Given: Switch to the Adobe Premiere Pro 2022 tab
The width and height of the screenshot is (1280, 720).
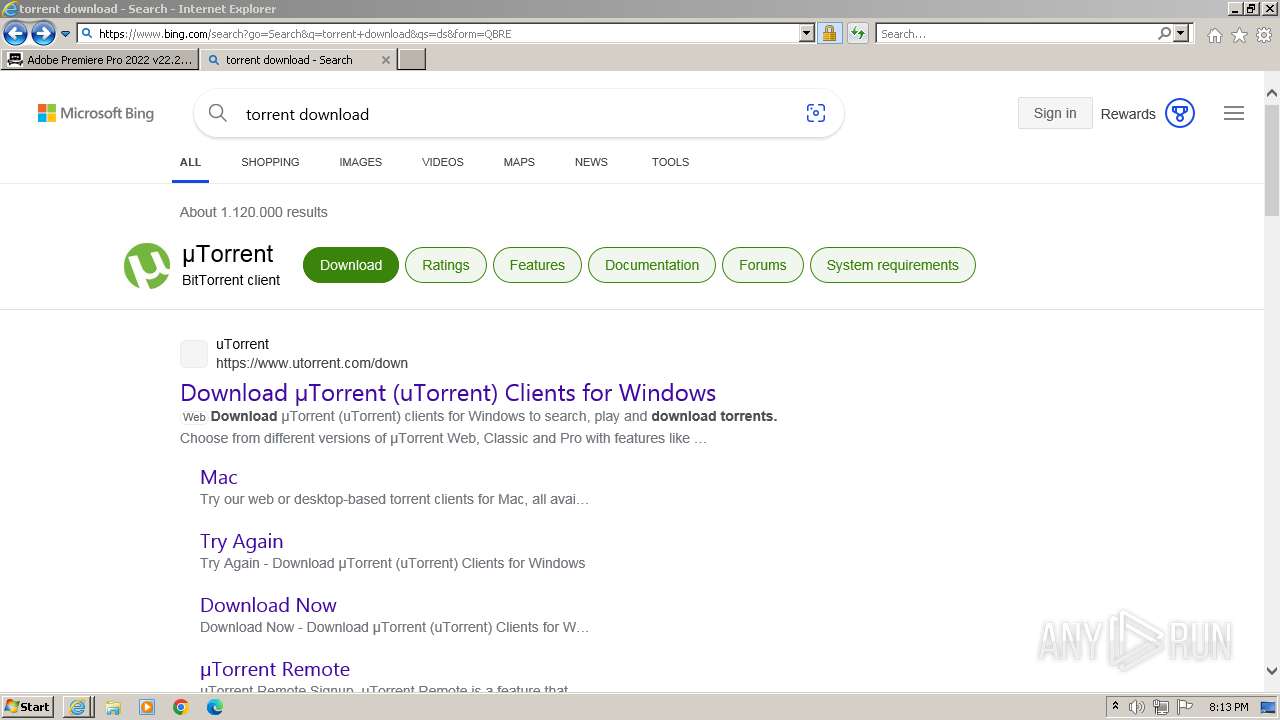Looking at the screenshot, I should (100, 60).
